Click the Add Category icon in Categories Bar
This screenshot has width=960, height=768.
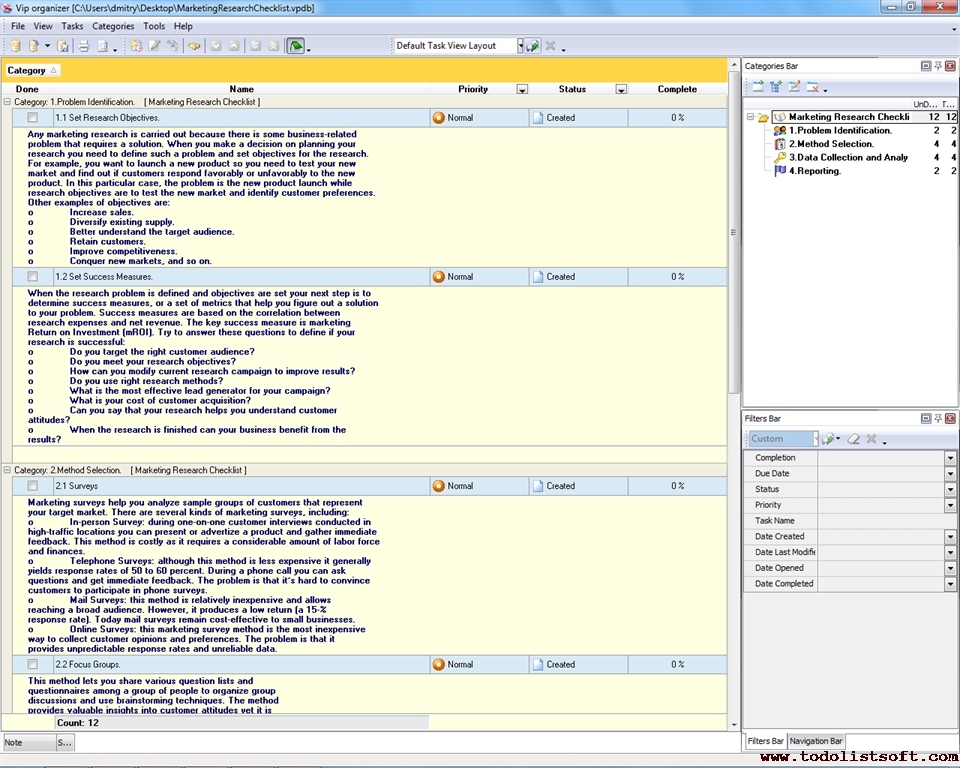click(758, 87)
